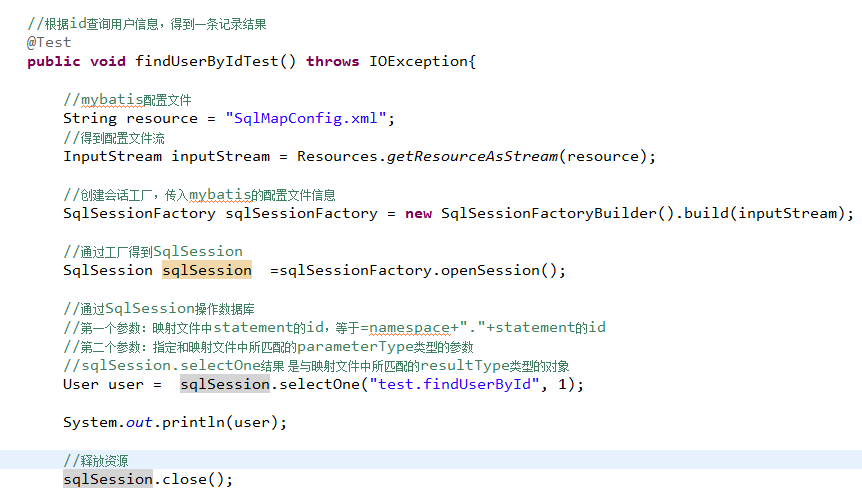Click the //释放资源 comment line

click(96, 460)
